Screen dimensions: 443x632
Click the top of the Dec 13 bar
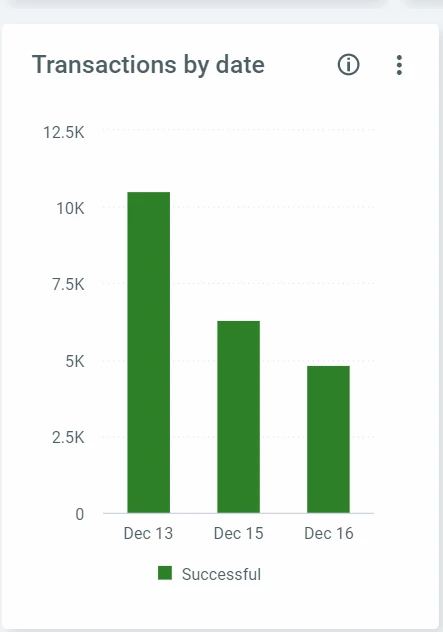pos(149,193)
